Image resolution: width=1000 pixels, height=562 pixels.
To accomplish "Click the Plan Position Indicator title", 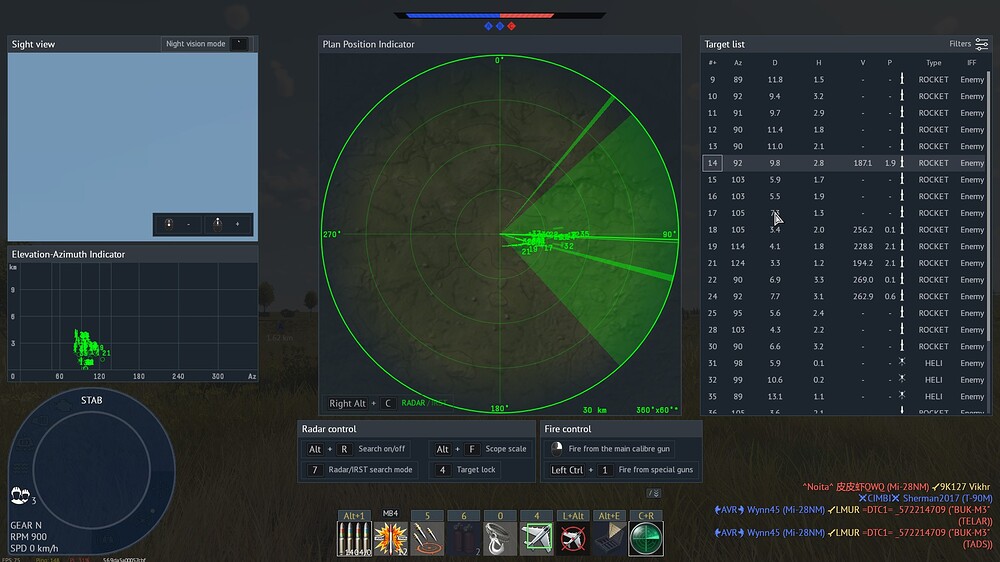I will pyautogui.click(x=368, y=44).
